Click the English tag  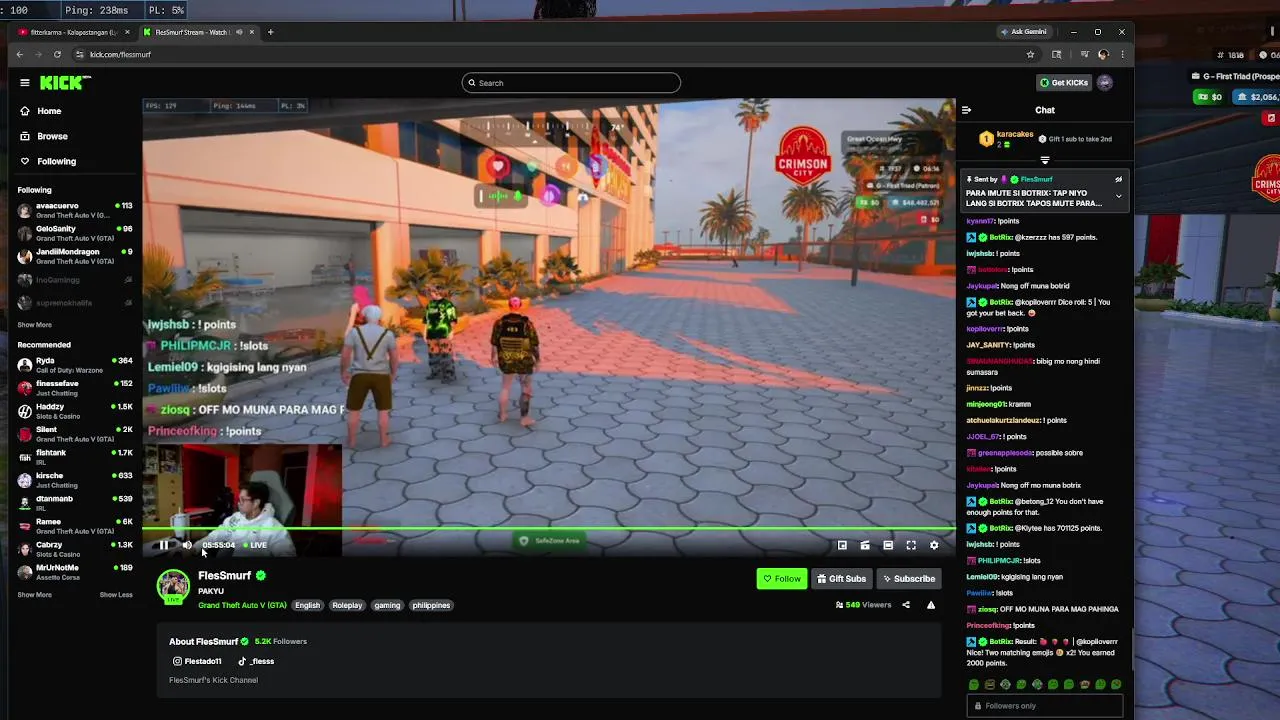coord(308,605)
